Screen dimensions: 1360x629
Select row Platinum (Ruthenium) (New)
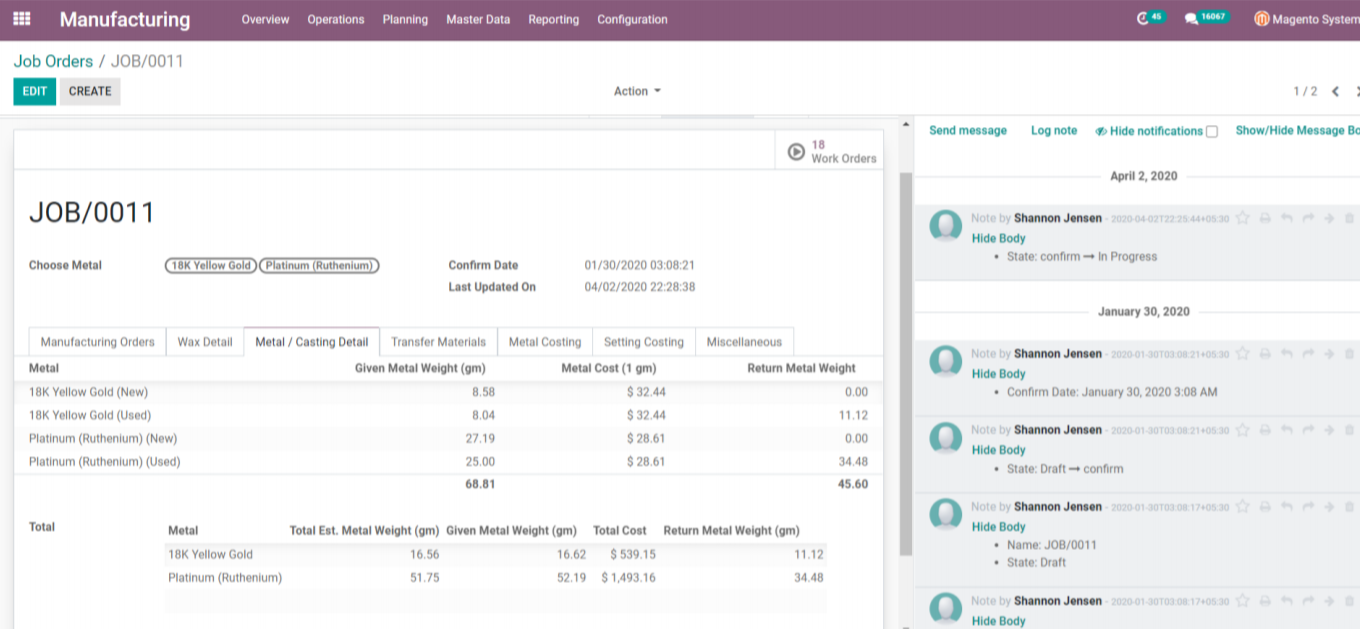(x=448, y=438)
